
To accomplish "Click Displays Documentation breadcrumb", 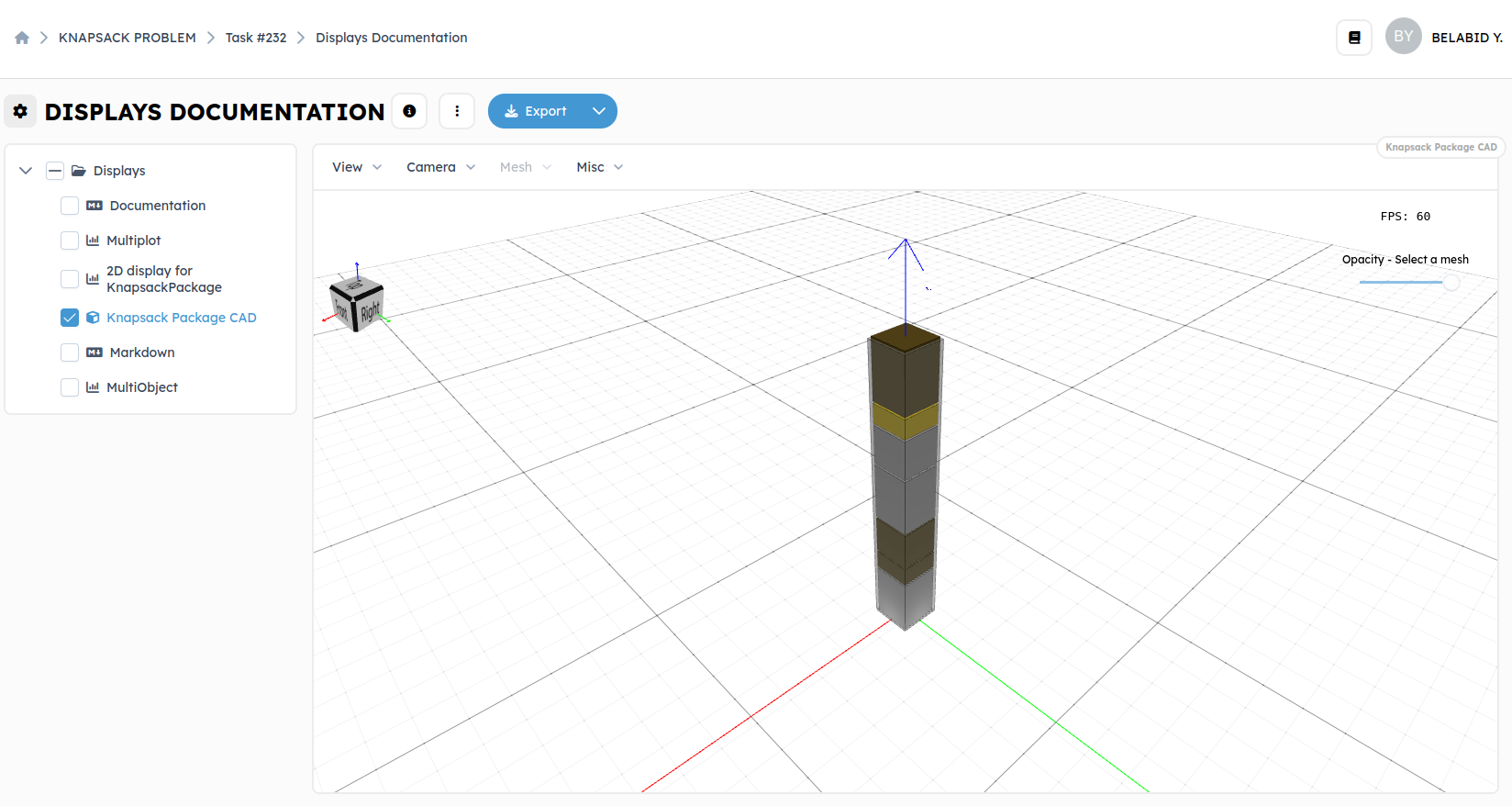I will (392, 38).
